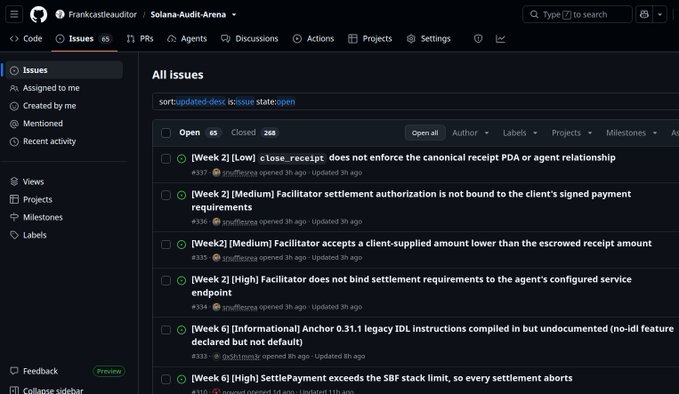Open issue Anchor 0.31.1 legacy IDL instructions
This screenshot has width=679, height=394.
[x=433, y=335]
